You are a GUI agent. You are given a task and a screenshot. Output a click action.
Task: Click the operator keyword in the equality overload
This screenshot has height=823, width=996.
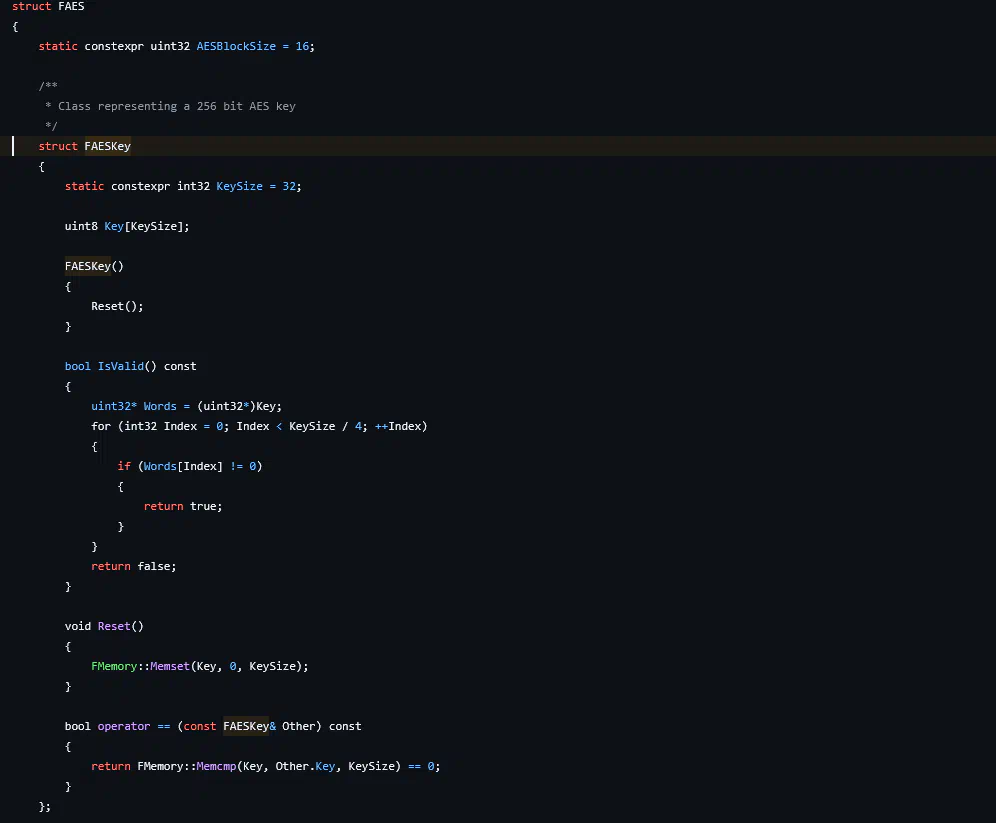pyautogui.click(x=124, y=726)
